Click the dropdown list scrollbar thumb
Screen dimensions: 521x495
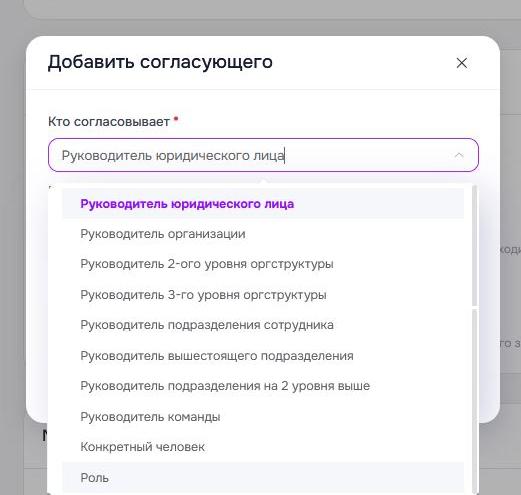pyautogui.click(x=475, y=246)
